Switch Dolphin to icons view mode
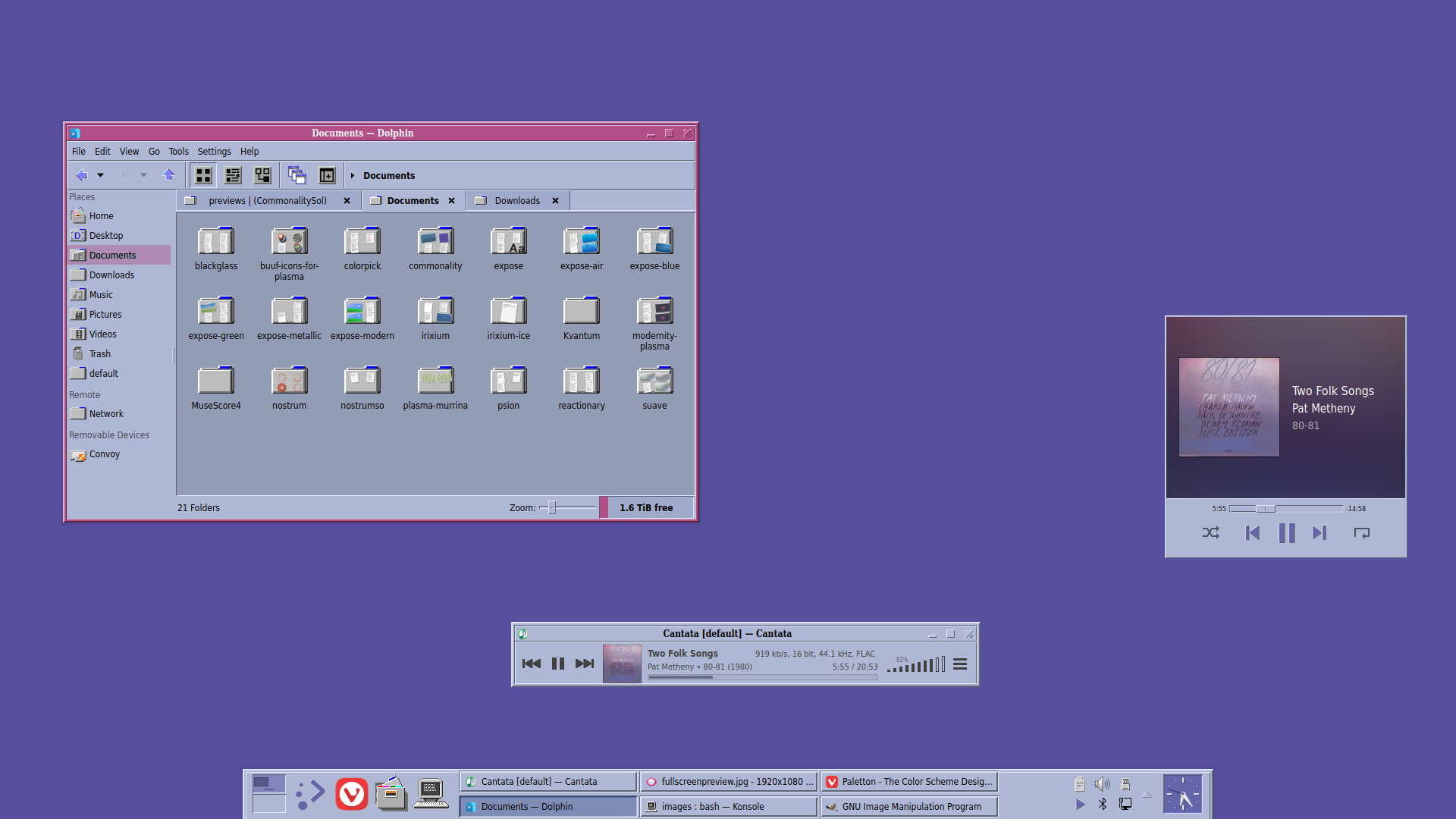The width and height of the screenshot is (1456, 819). coord(203,175)
